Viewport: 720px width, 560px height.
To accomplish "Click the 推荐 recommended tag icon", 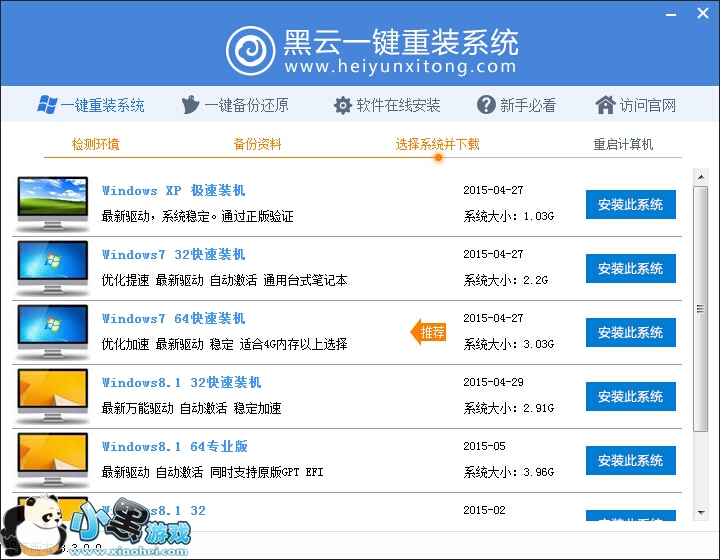I will [428, 331].
